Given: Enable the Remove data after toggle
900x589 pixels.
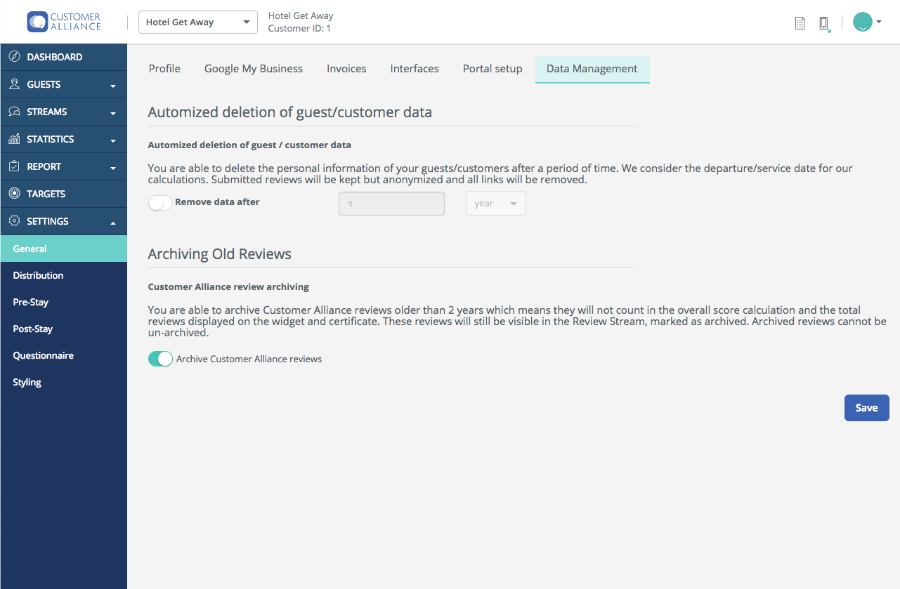Looking at the screenshot, I should point(160,203).
